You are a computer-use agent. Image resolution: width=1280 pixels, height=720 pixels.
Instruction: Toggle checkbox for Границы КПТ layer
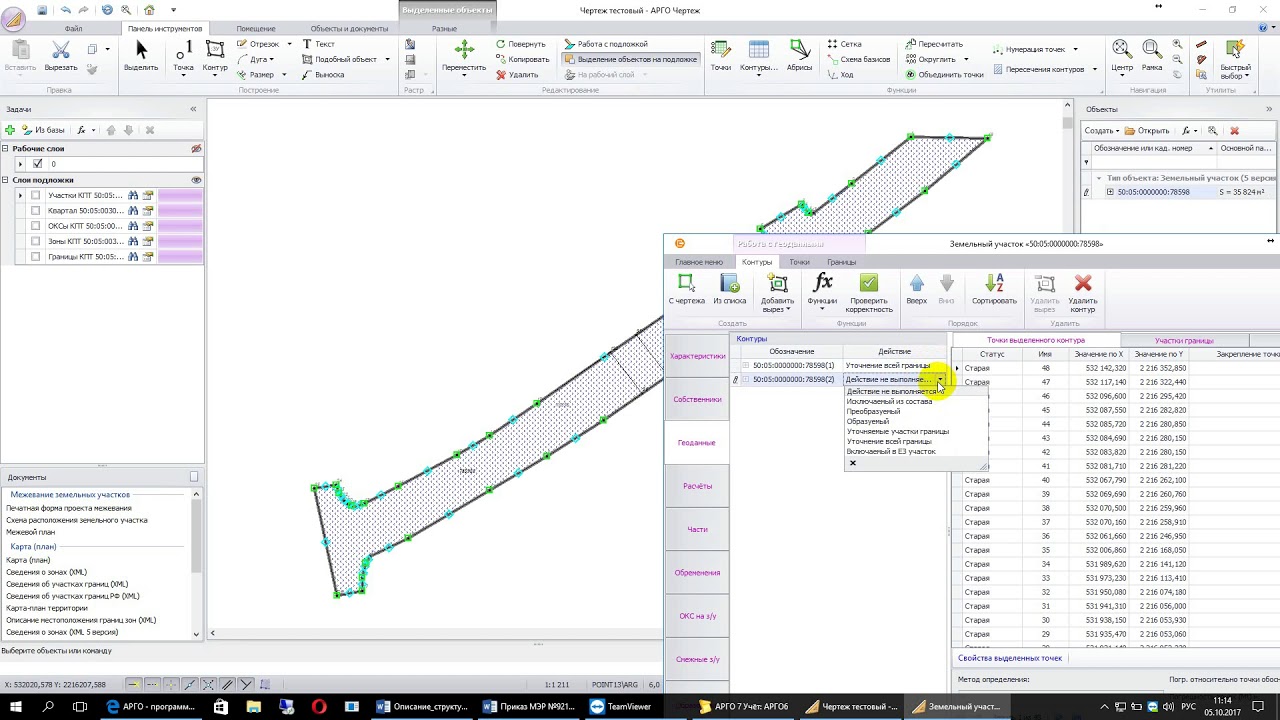36,257
